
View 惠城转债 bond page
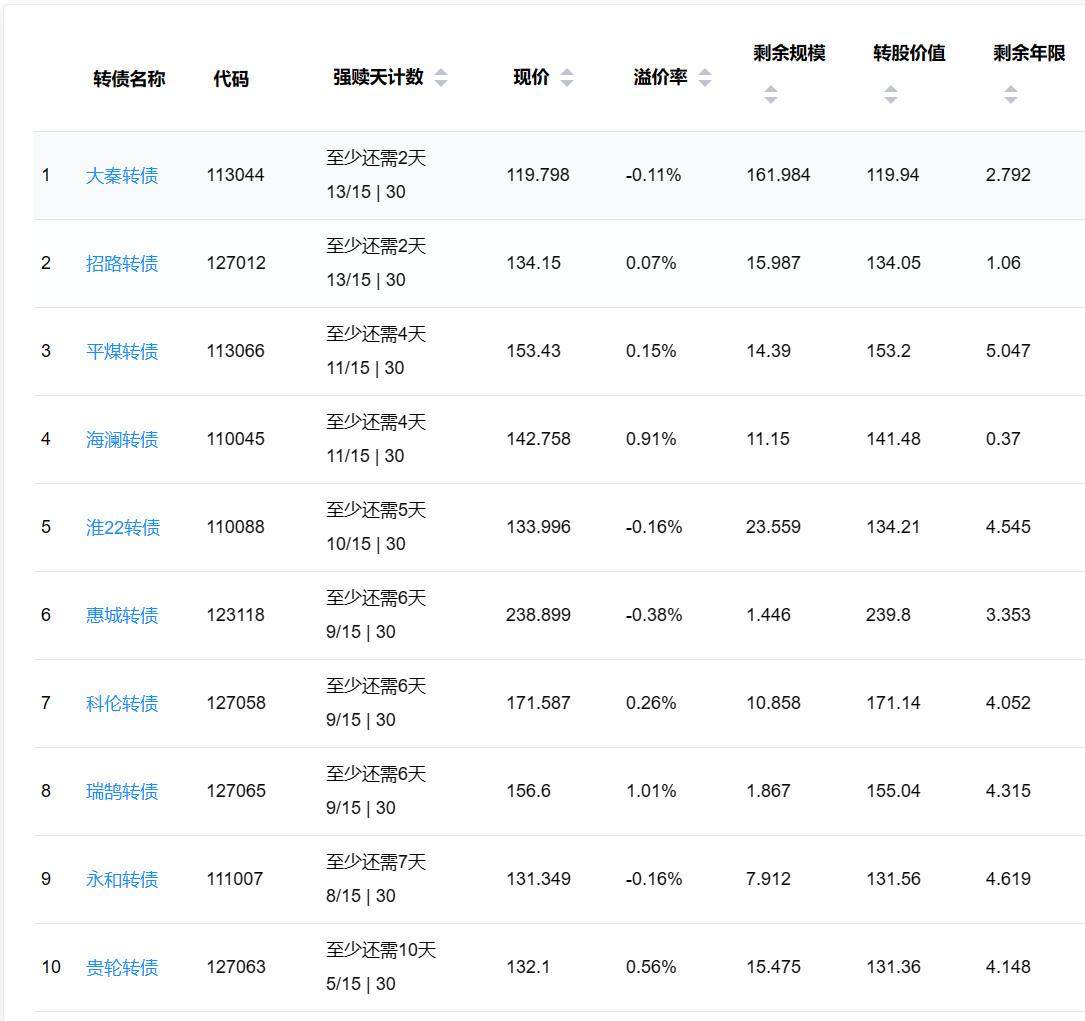122,616
